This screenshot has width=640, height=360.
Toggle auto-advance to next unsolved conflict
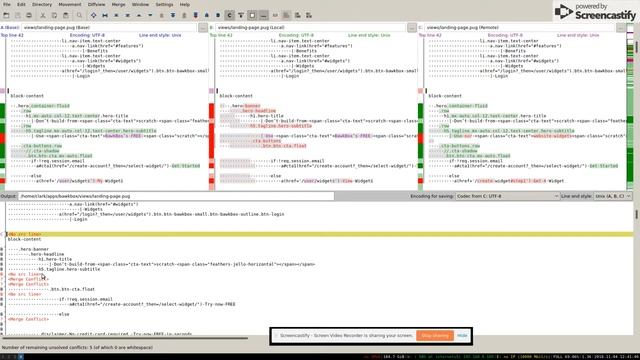241,16
